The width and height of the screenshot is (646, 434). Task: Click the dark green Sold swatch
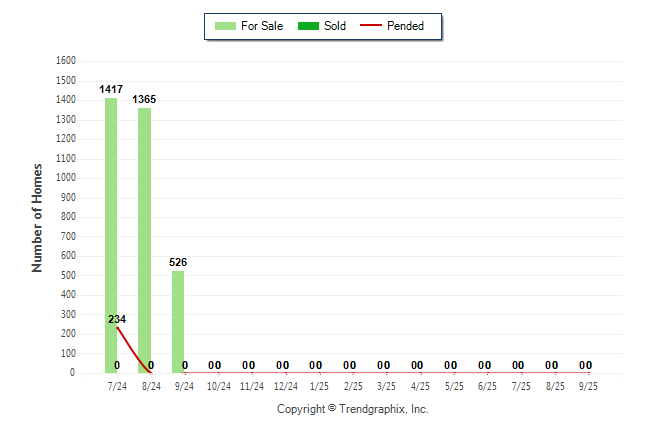(304, 26)
